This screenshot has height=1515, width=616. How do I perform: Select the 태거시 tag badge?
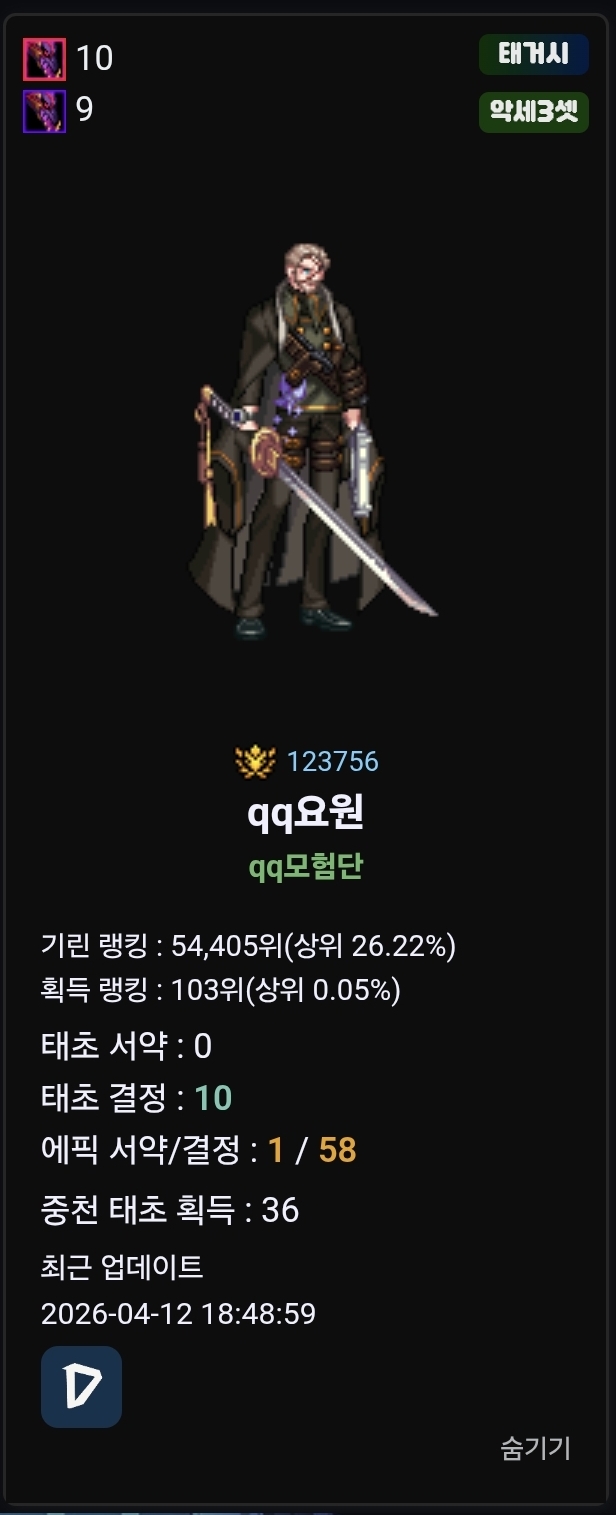[x=534, y=55]
